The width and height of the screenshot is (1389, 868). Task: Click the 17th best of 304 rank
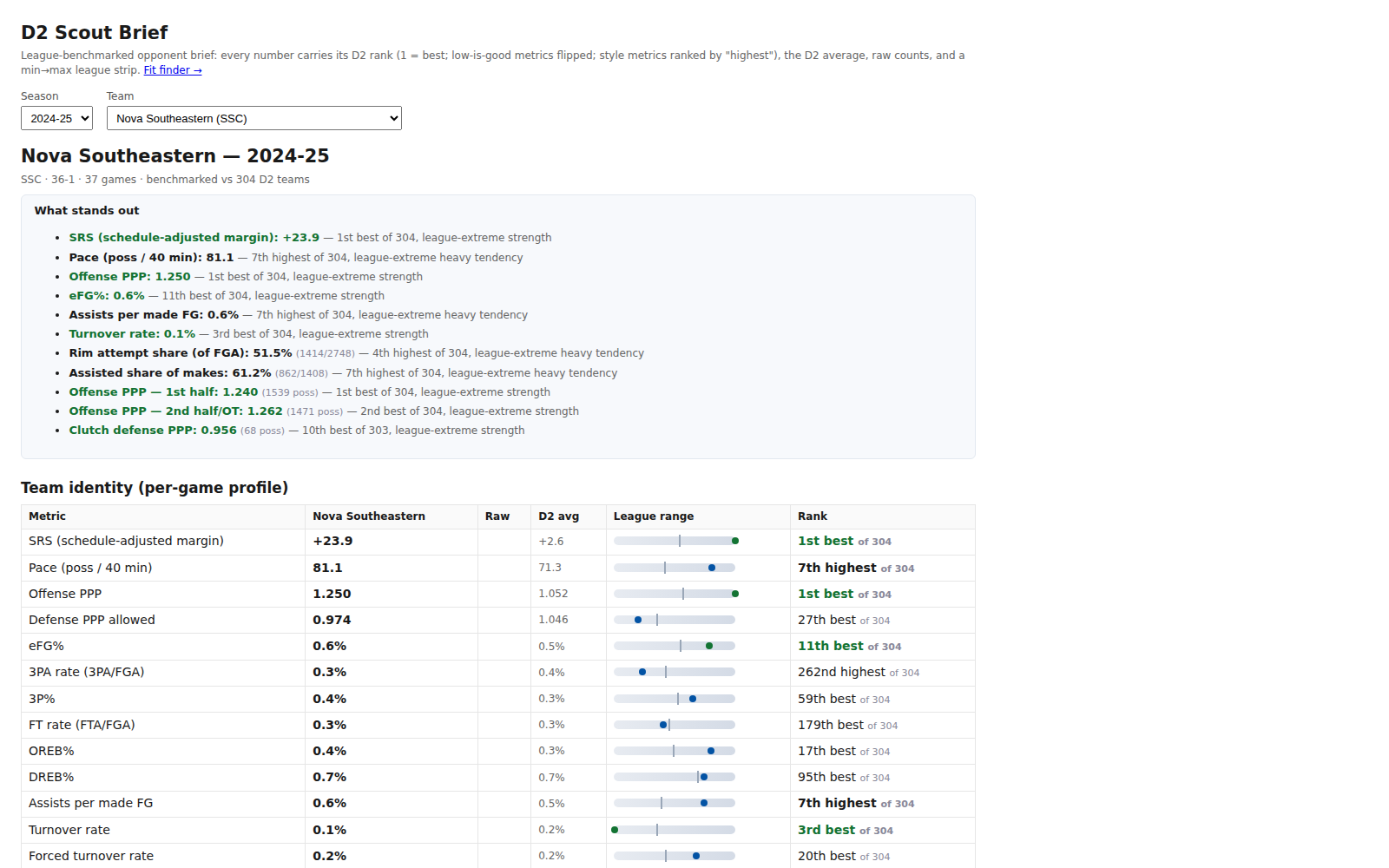click(x=844, y=752)
